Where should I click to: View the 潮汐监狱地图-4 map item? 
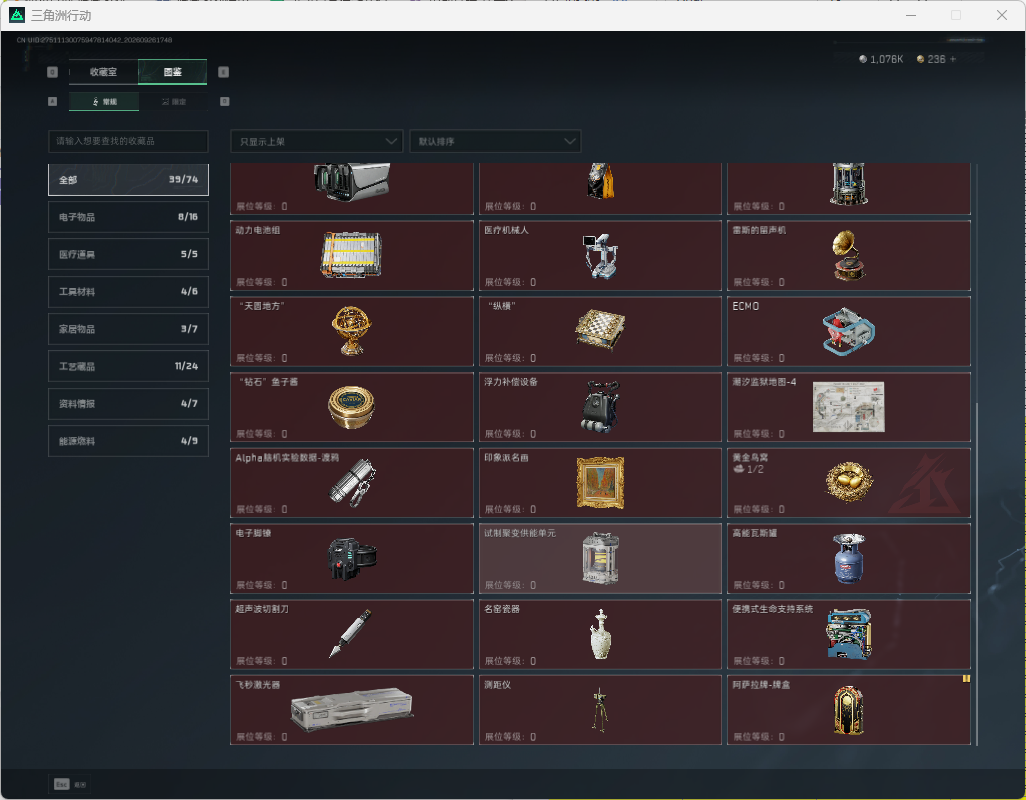pos(849,407)
